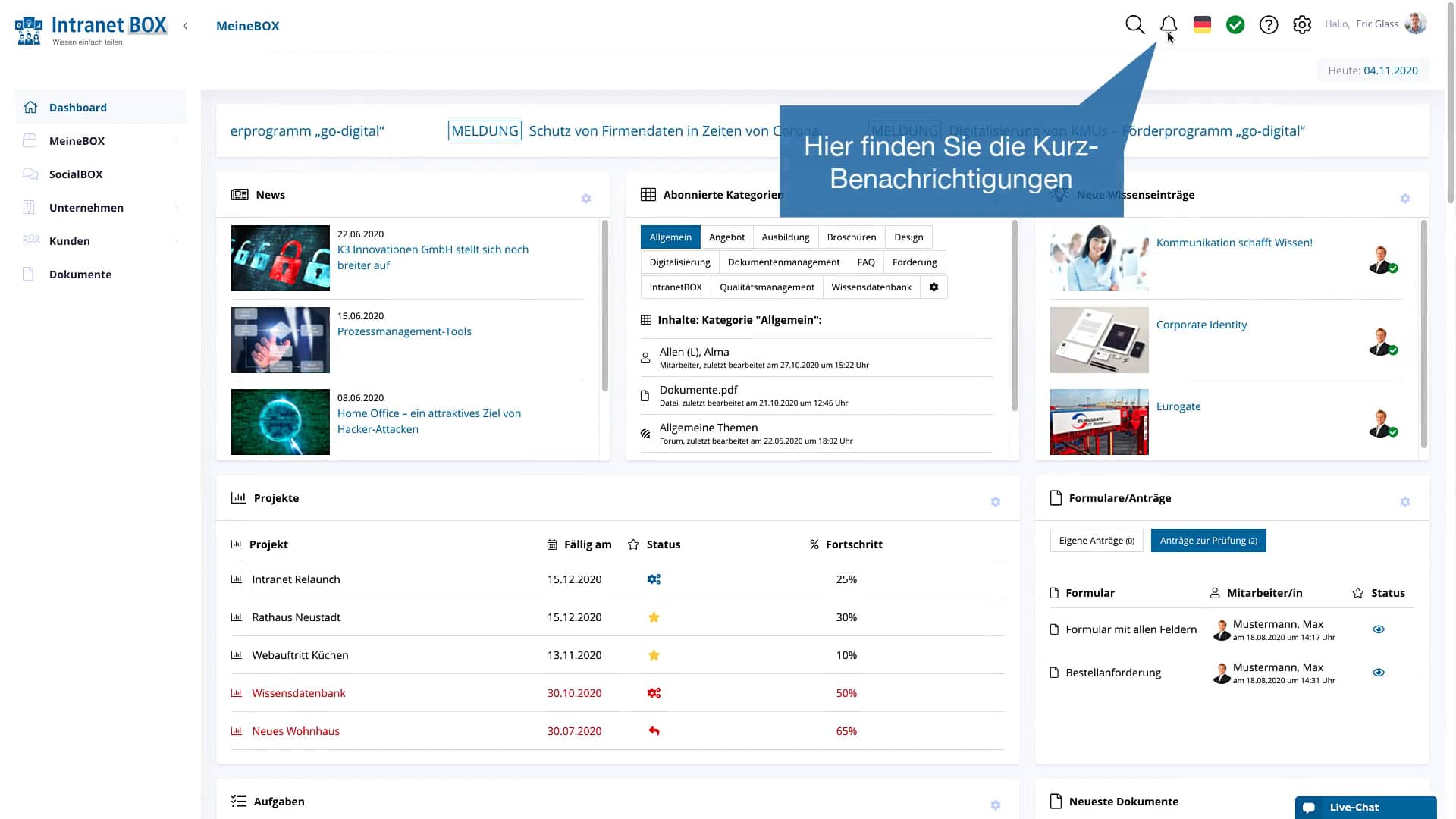Open Aufgaben widget settings gear

995,805
